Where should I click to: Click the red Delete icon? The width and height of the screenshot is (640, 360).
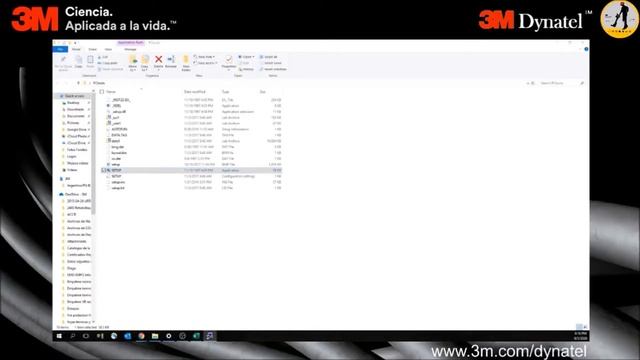158,60
